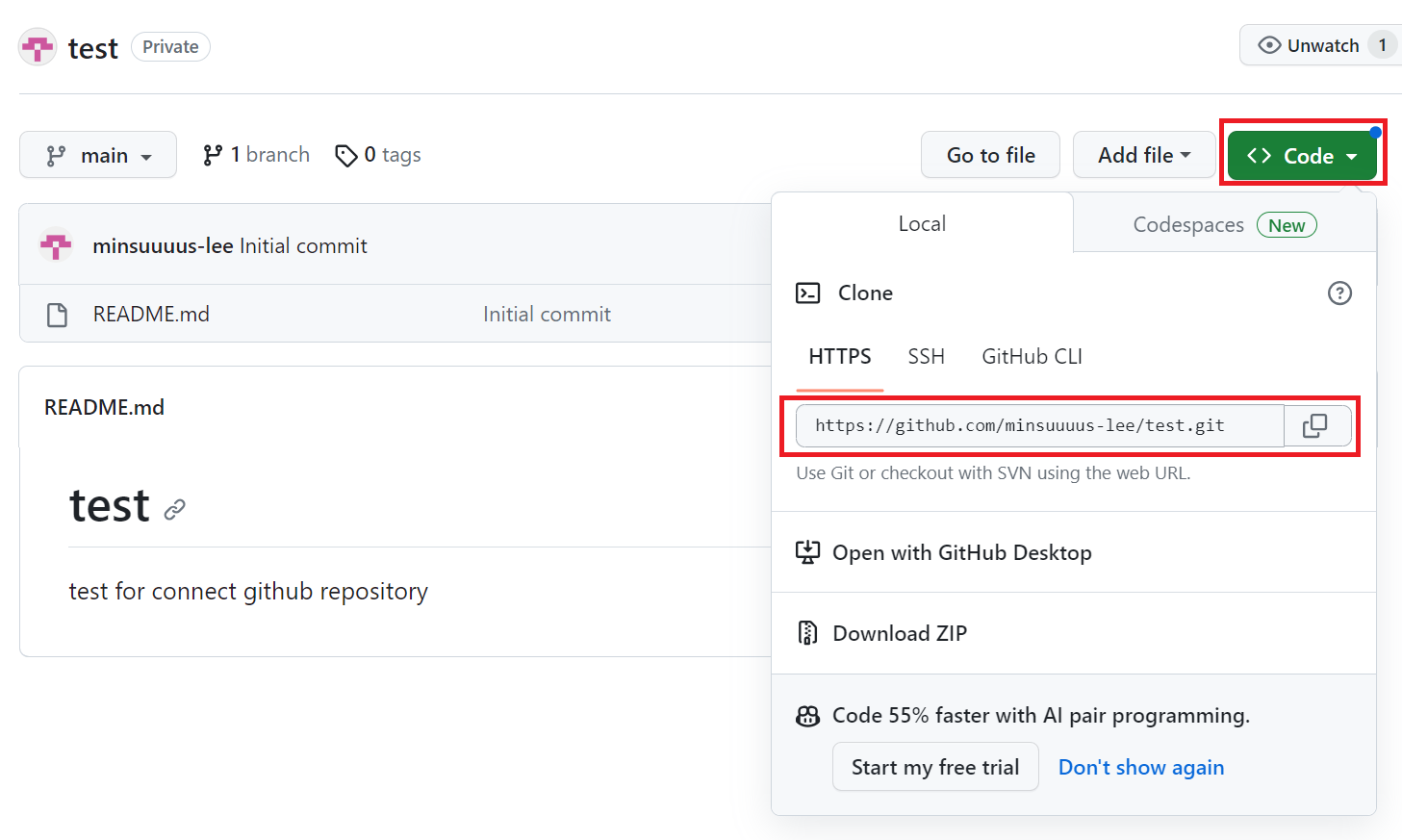
Task: Click the eye icon in the Unwatch button
Action: pos(1269,45)
